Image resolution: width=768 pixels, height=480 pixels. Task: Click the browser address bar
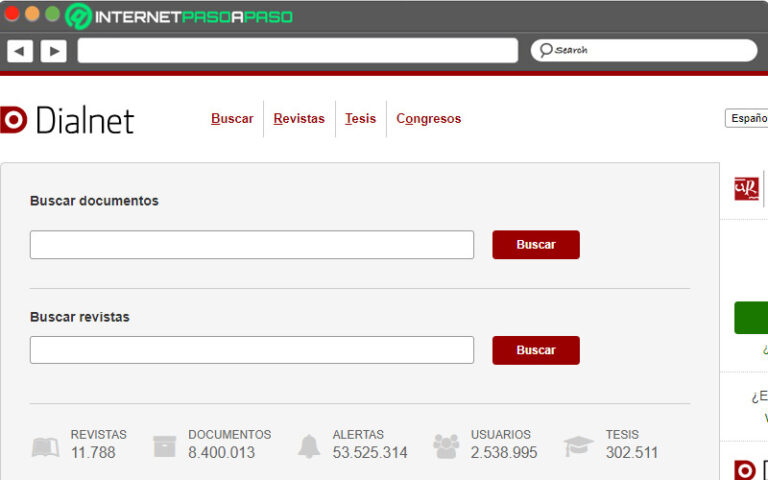(297, 51)
